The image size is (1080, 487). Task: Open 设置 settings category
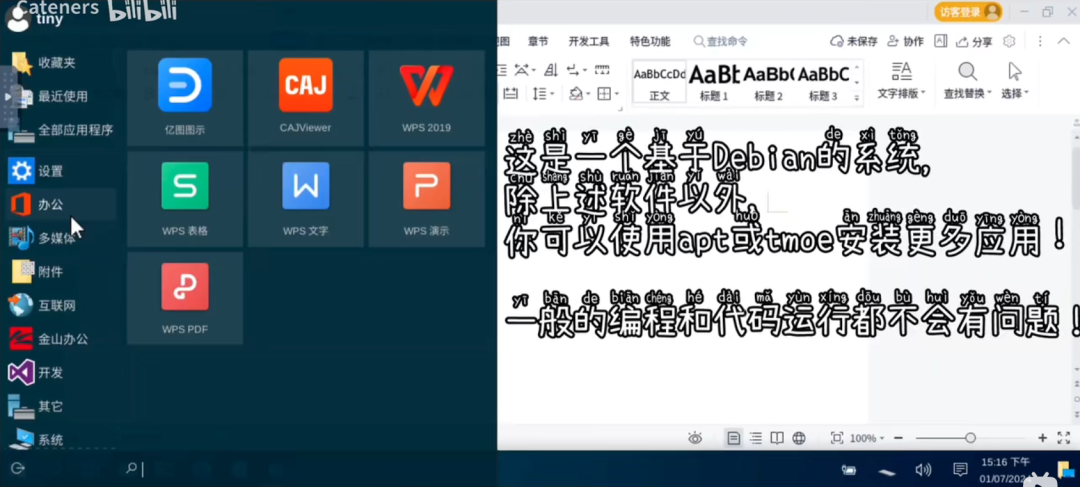coord(59,171)
